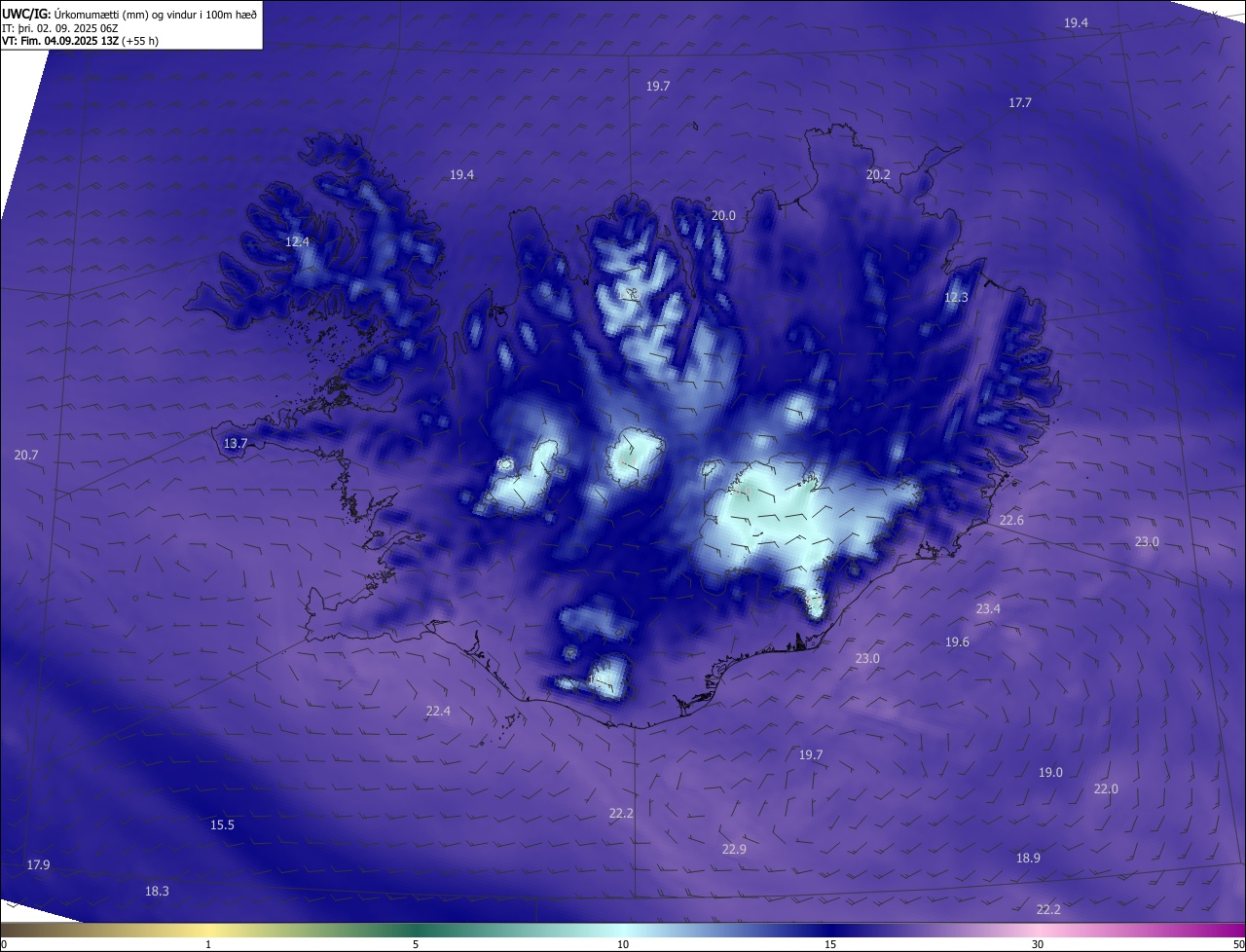1246x952 pixels.
Task: Click the 22.6 value label
Action: coord(1011,520)
